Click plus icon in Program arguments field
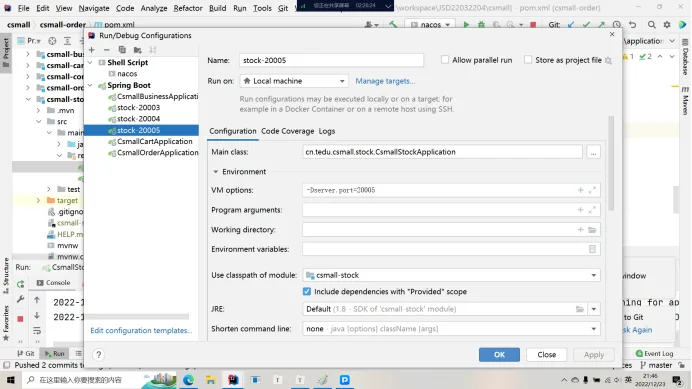The image size is (692, 389). [x=580, y=210]
